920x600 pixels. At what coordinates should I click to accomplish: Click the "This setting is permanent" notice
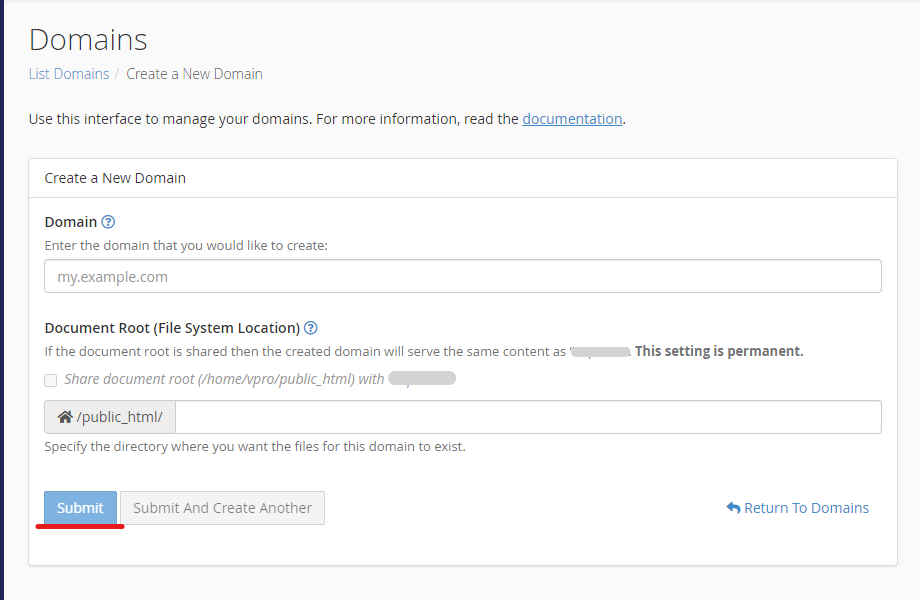coord(719,351)
